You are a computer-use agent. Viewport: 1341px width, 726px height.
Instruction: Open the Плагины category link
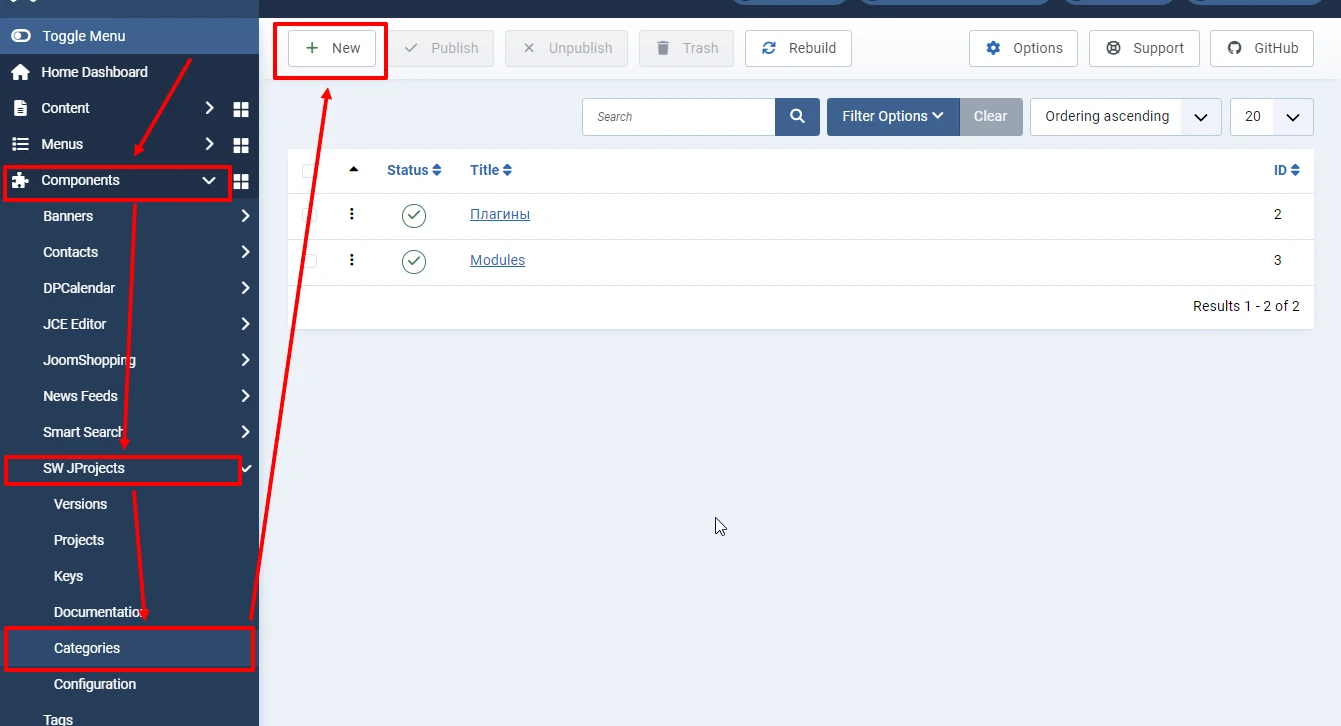click(500, 214)
